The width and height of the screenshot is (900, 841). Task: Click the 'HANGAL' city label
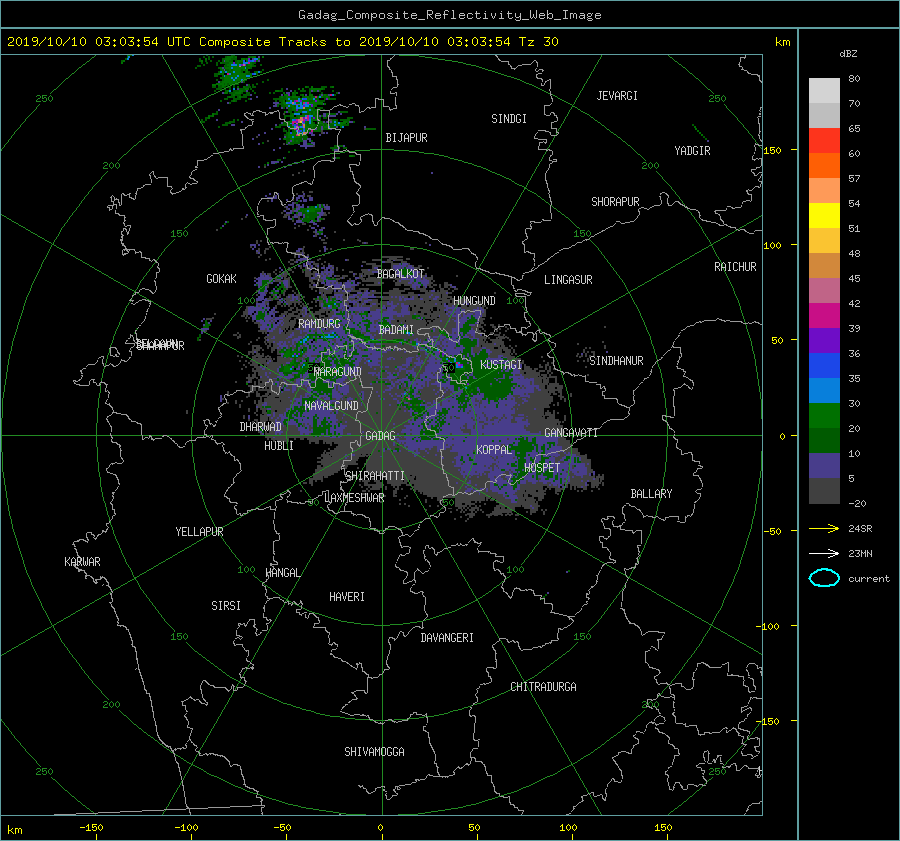tap(282, 573)
